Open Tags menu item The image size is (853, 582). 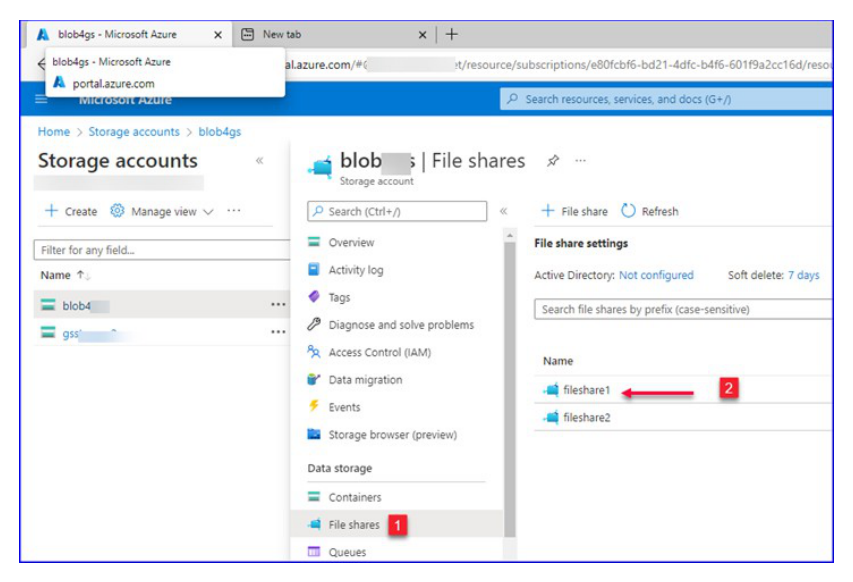point(339,297)
